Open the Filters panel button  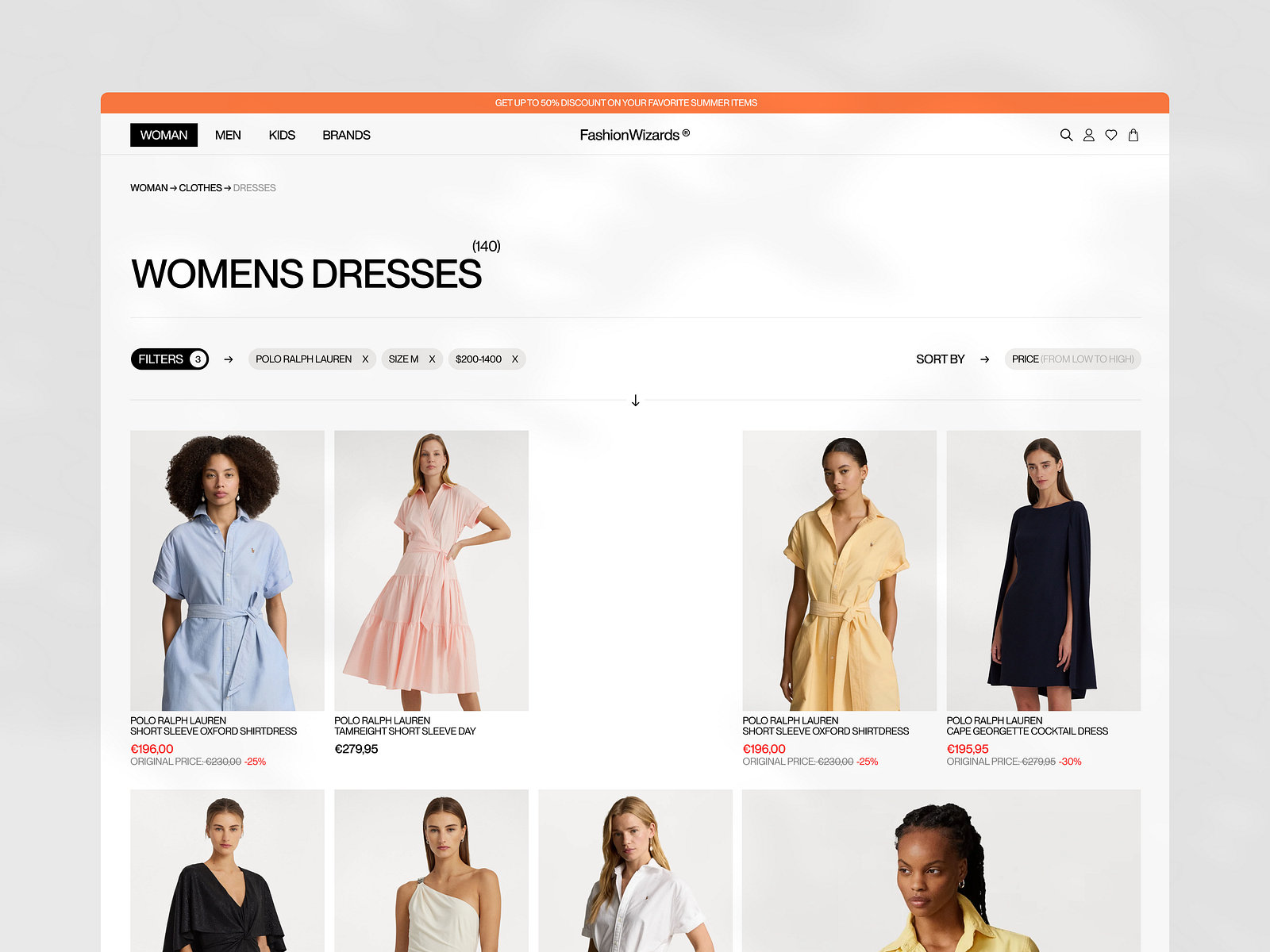point(170,359)
